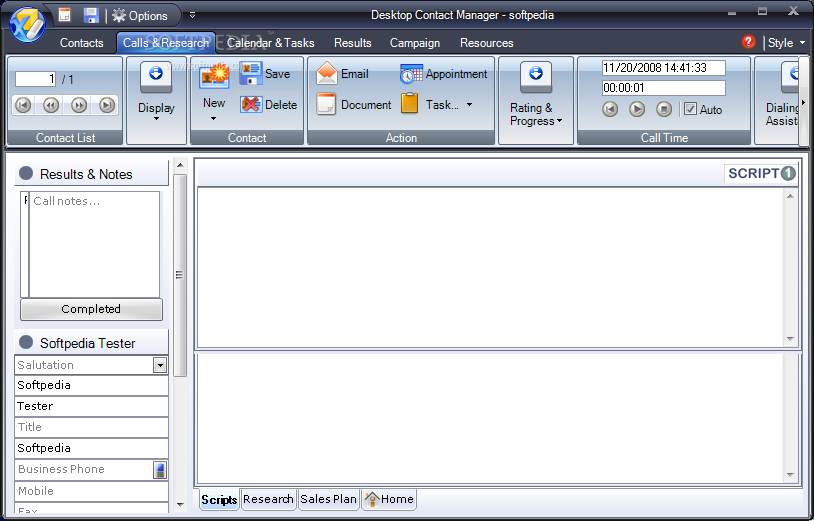Expand the Rating & Progress dropdown

pos(560,121)
